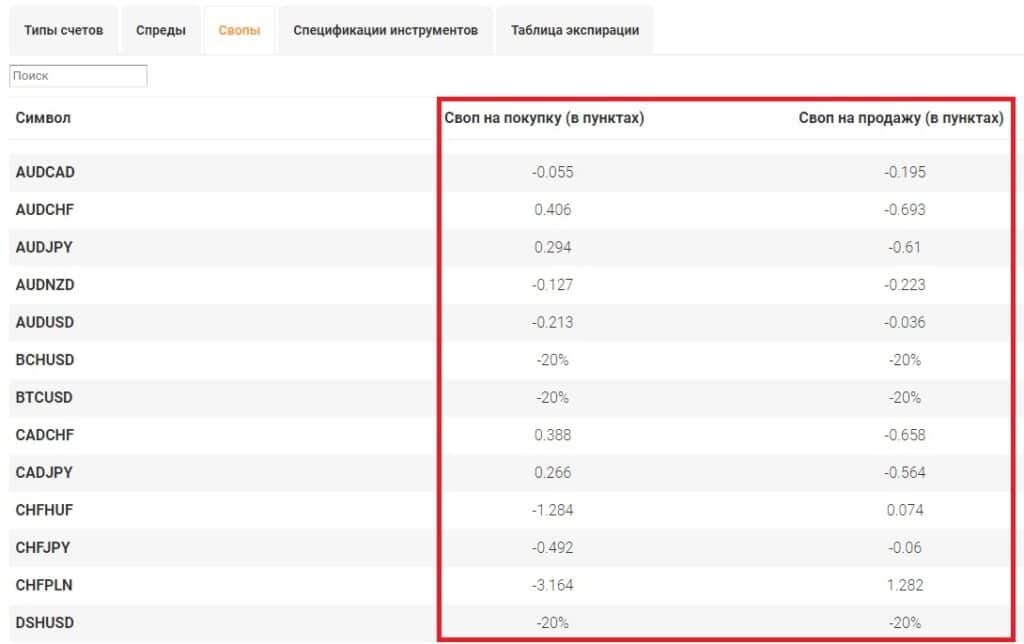1024x644 pixels.
Task: Choose the AUDNZD row label
Action: (45, 285)
